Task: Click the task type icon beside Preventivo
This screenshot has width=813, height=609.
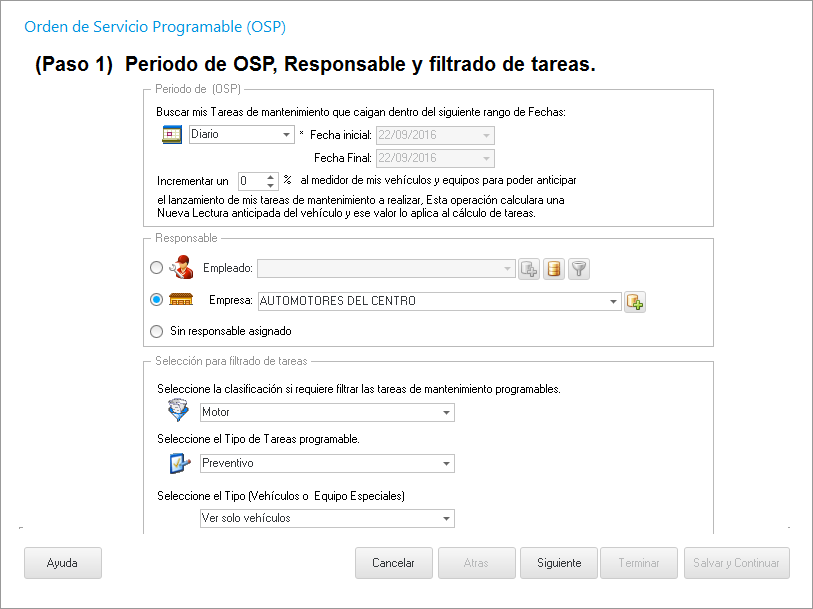Action: tap(179, 463)
